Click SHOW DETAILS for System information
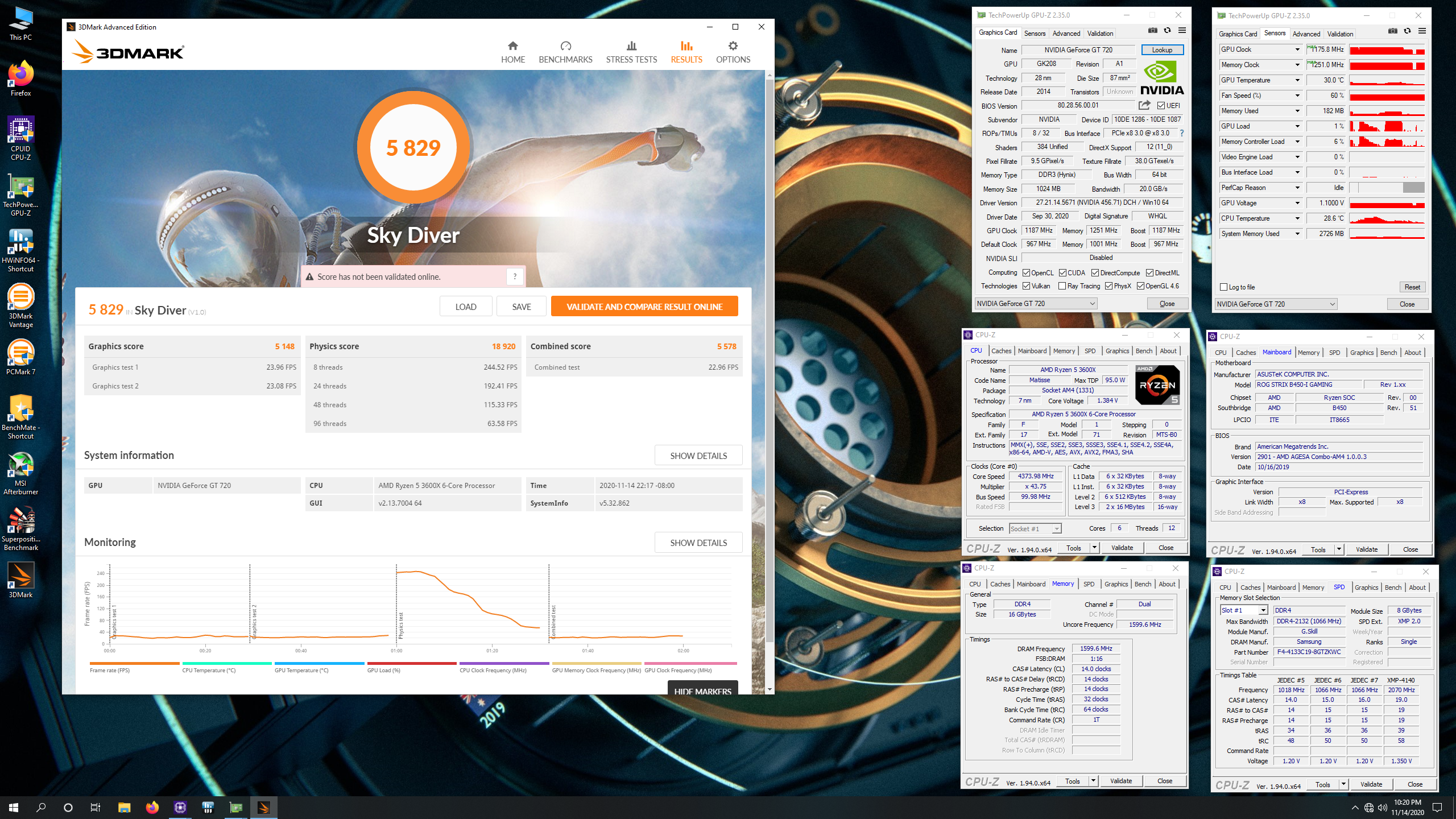1456x819 pixels. click(x=698, y=456)
